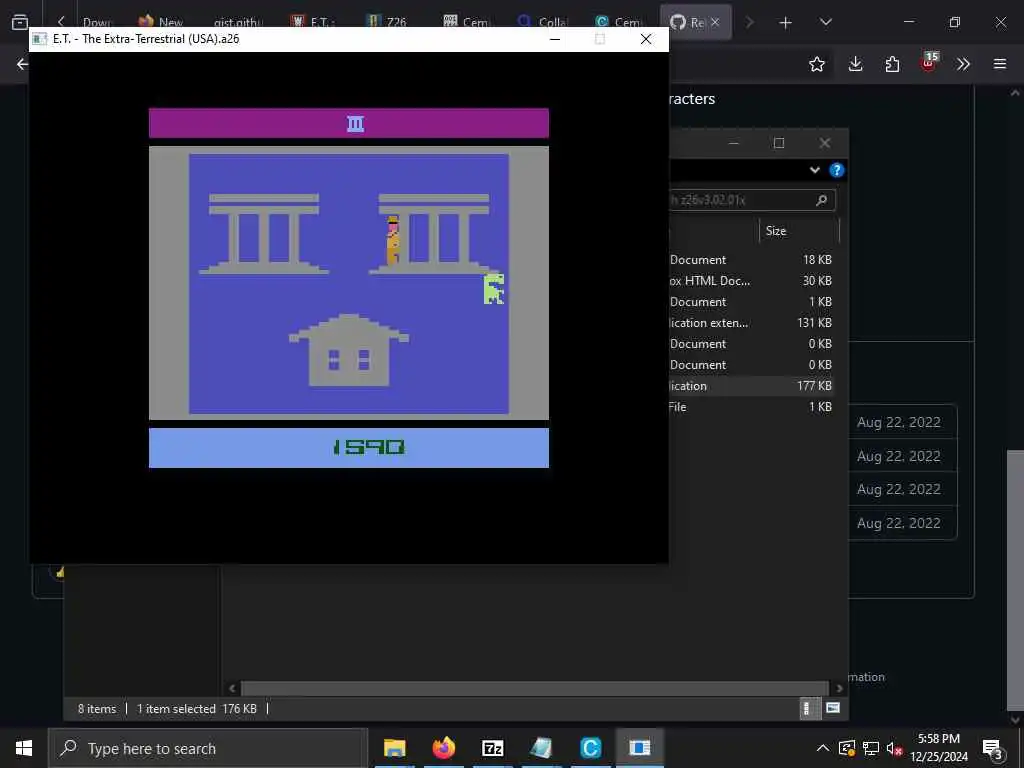
Task: Open the notification center
Action: click(x=992, y=748)
